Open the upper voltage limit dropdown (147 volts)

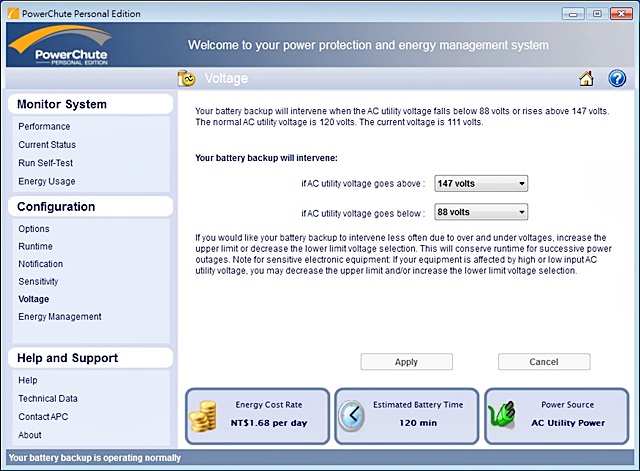[481, 184]
